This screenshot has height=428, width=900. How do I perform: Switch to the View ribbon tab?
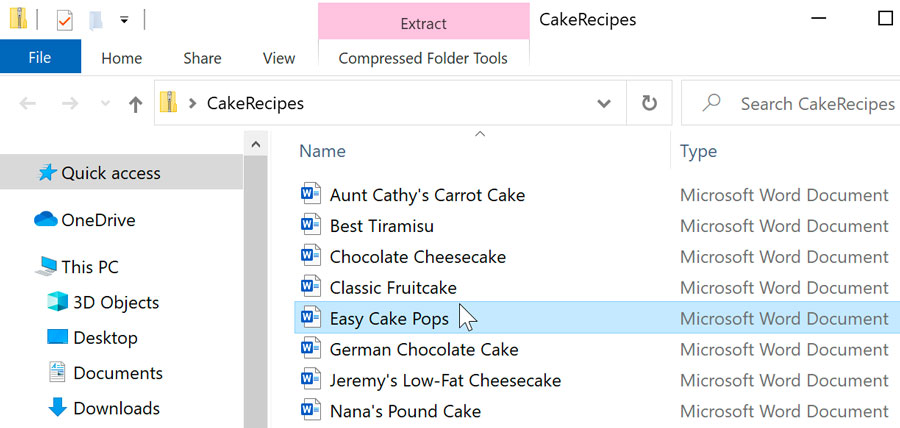click(x=279, y=58)
